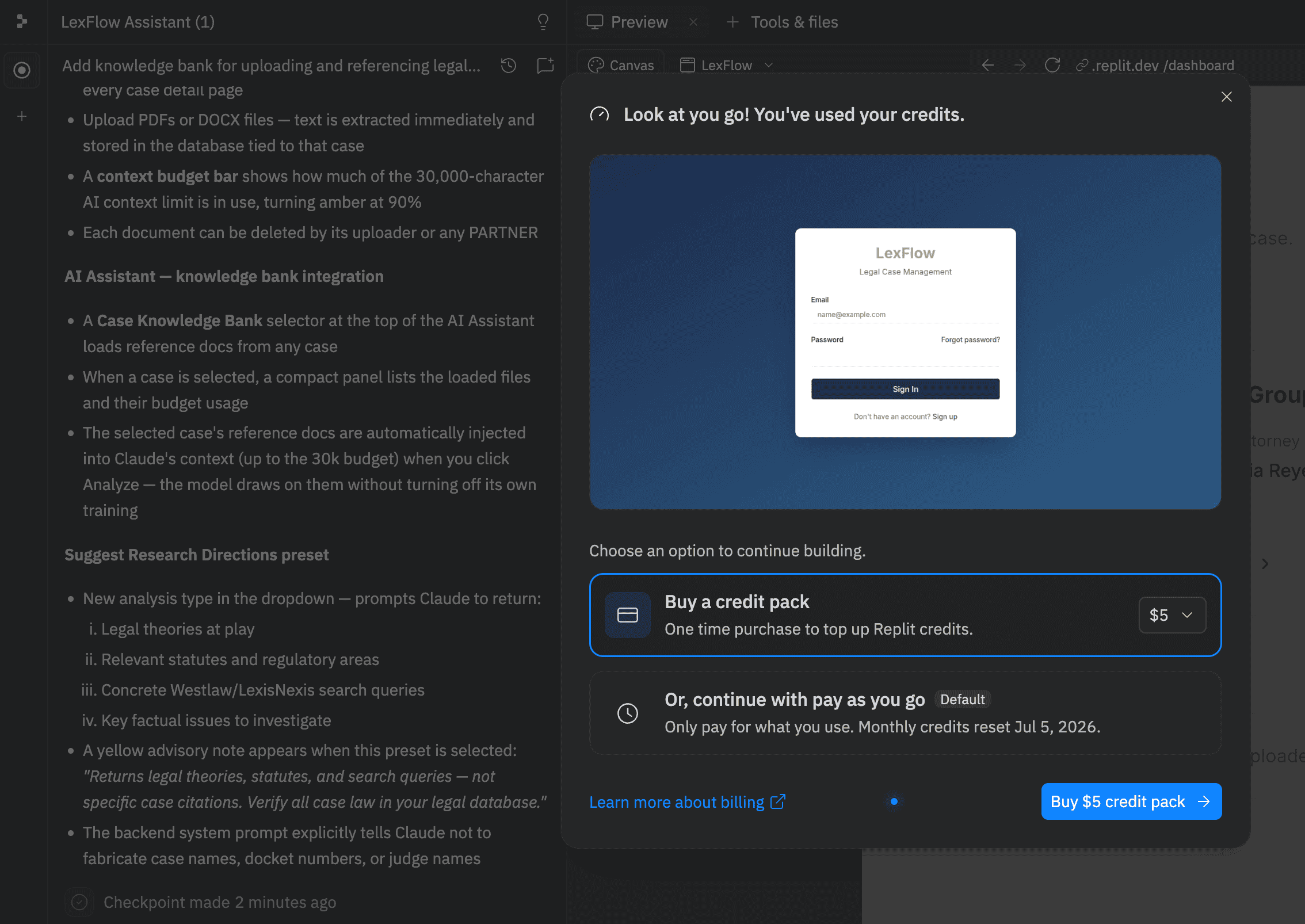Click the plus icon in left sidebar
Image resolution: width=1305 pixels, height=924 pixels.
click(22, 116)
